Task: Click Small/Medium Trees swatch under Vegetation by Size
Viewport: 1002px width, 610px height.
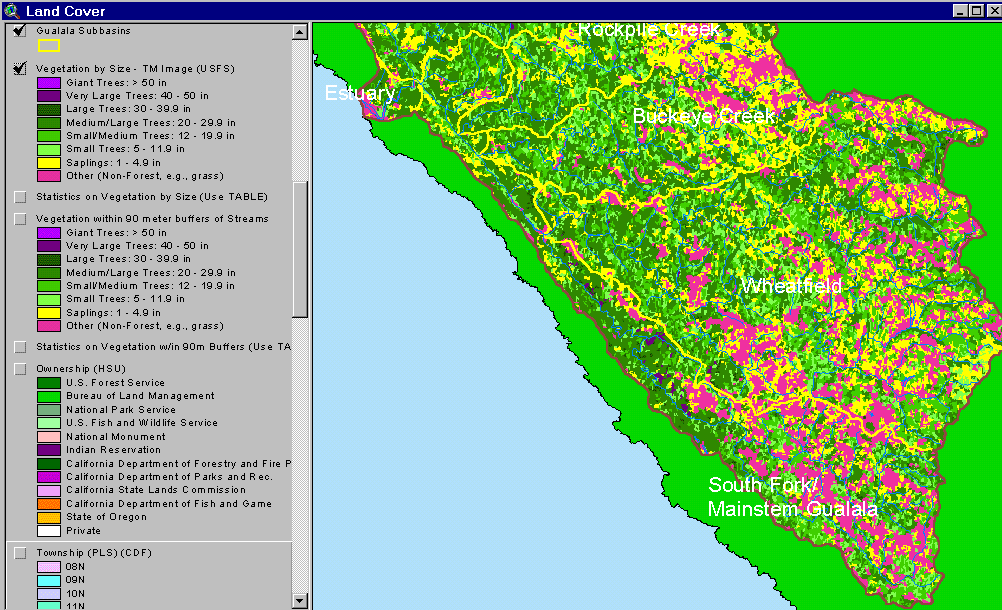Action: [49, 136]
